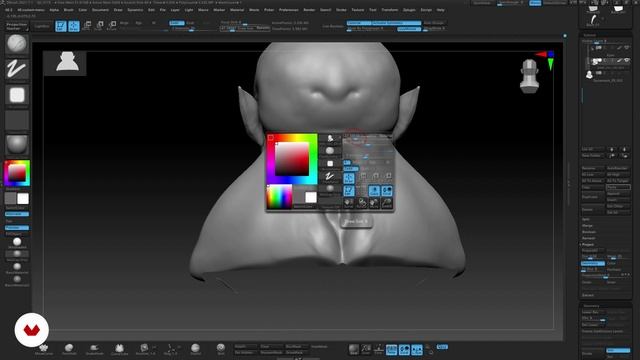Open the stroke type selector
640x360 pixels.
click(17, 69)
